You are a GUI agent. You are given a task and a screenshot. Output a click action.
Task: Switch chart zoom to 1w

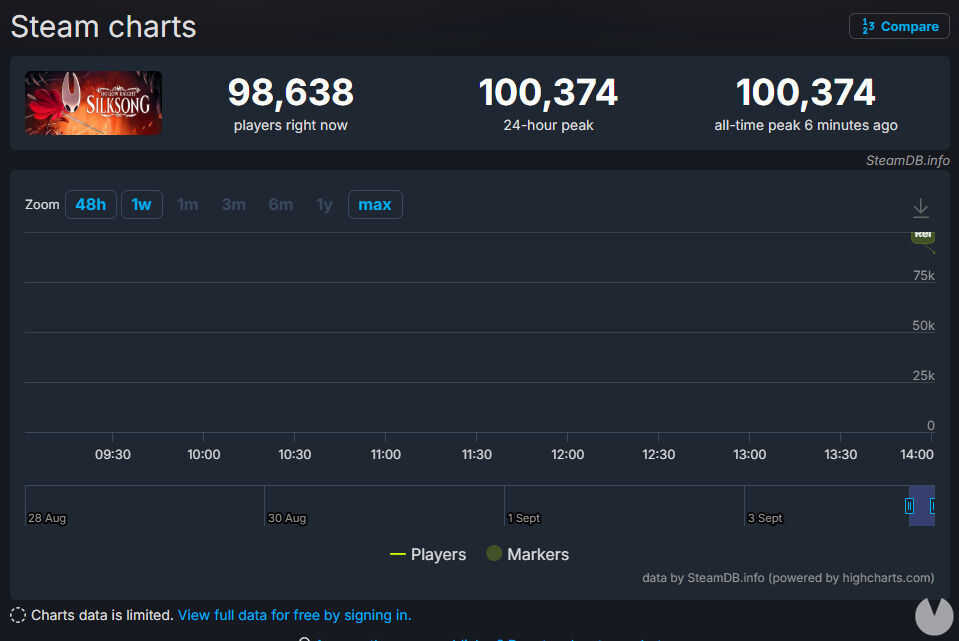pos(141,205)
